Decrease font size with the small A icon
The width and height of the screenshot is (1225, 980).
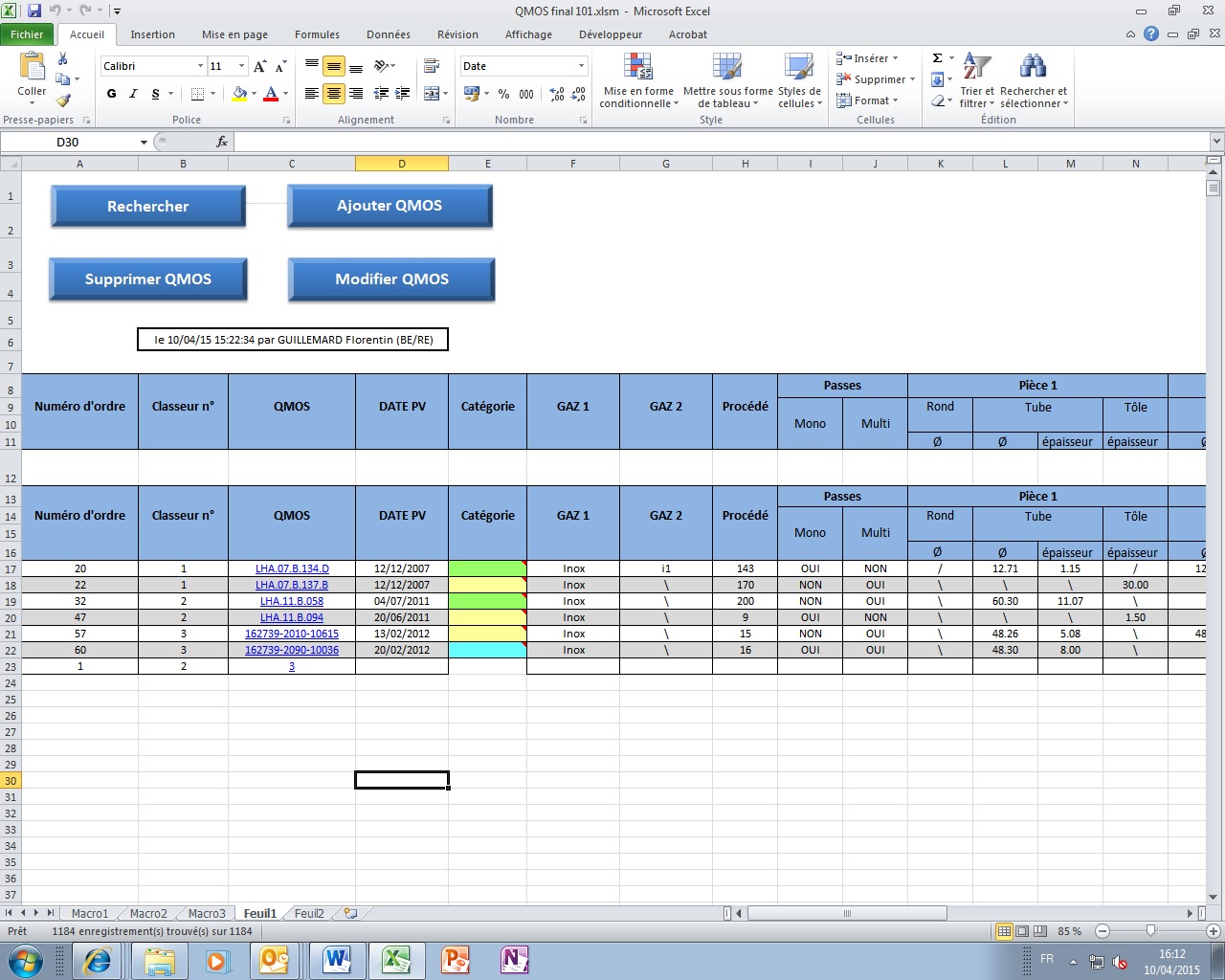[280, 66]
